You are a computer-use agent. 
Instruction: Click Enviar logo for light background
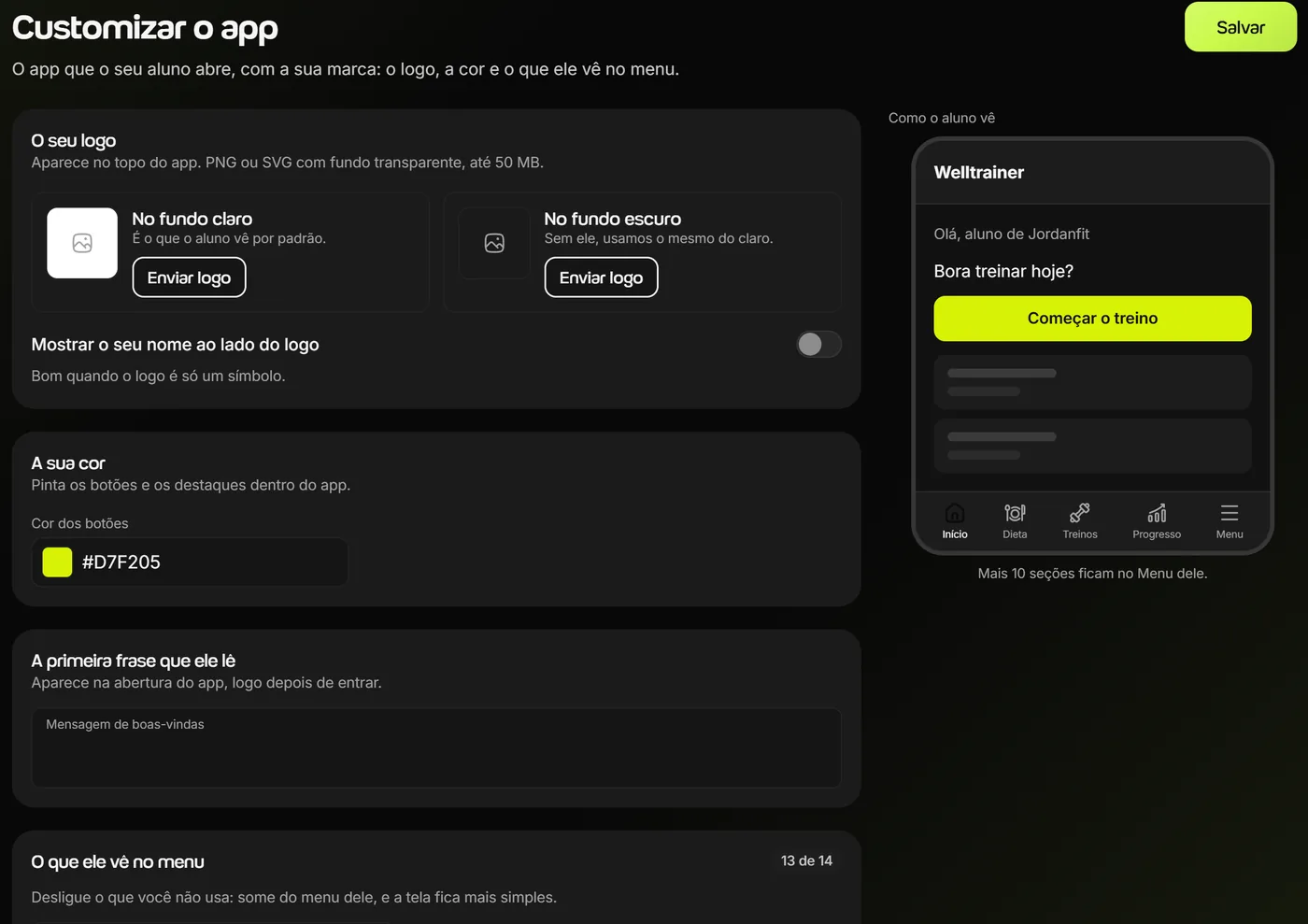(x=189, y=277)
